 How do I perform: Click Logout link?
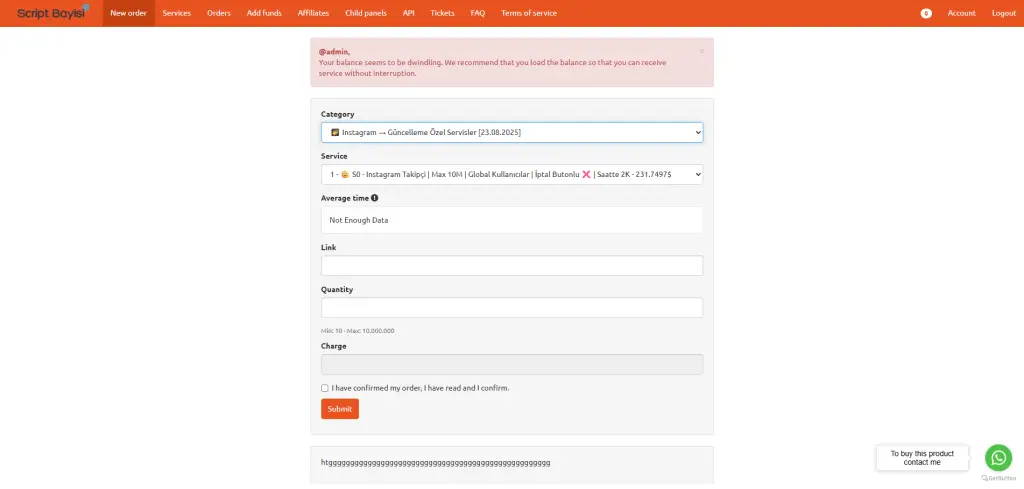(1004, 13)
